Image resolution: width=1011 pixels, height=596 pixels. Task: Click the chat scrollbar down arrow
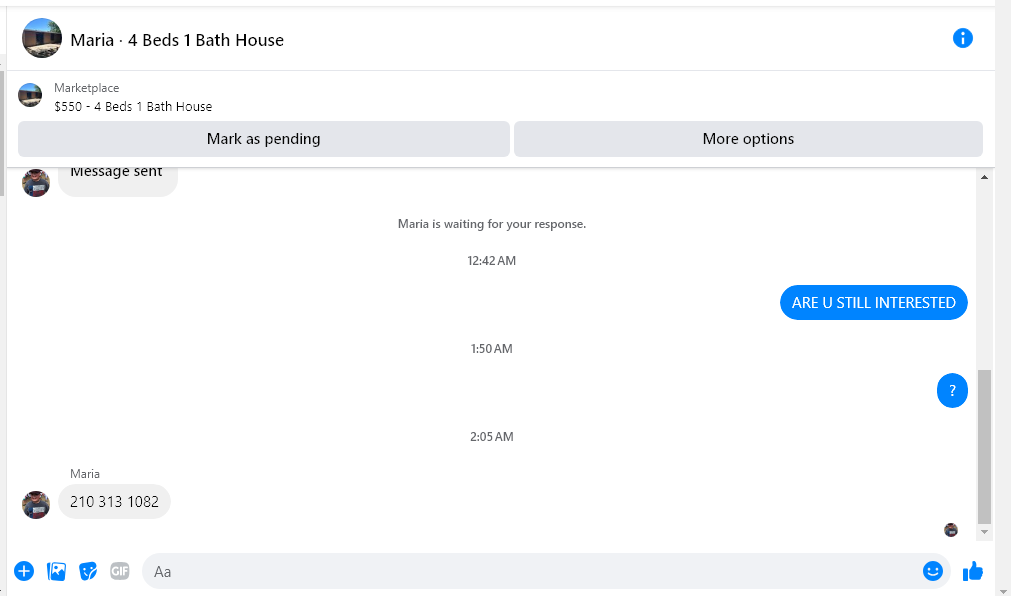tap(984, 532)
